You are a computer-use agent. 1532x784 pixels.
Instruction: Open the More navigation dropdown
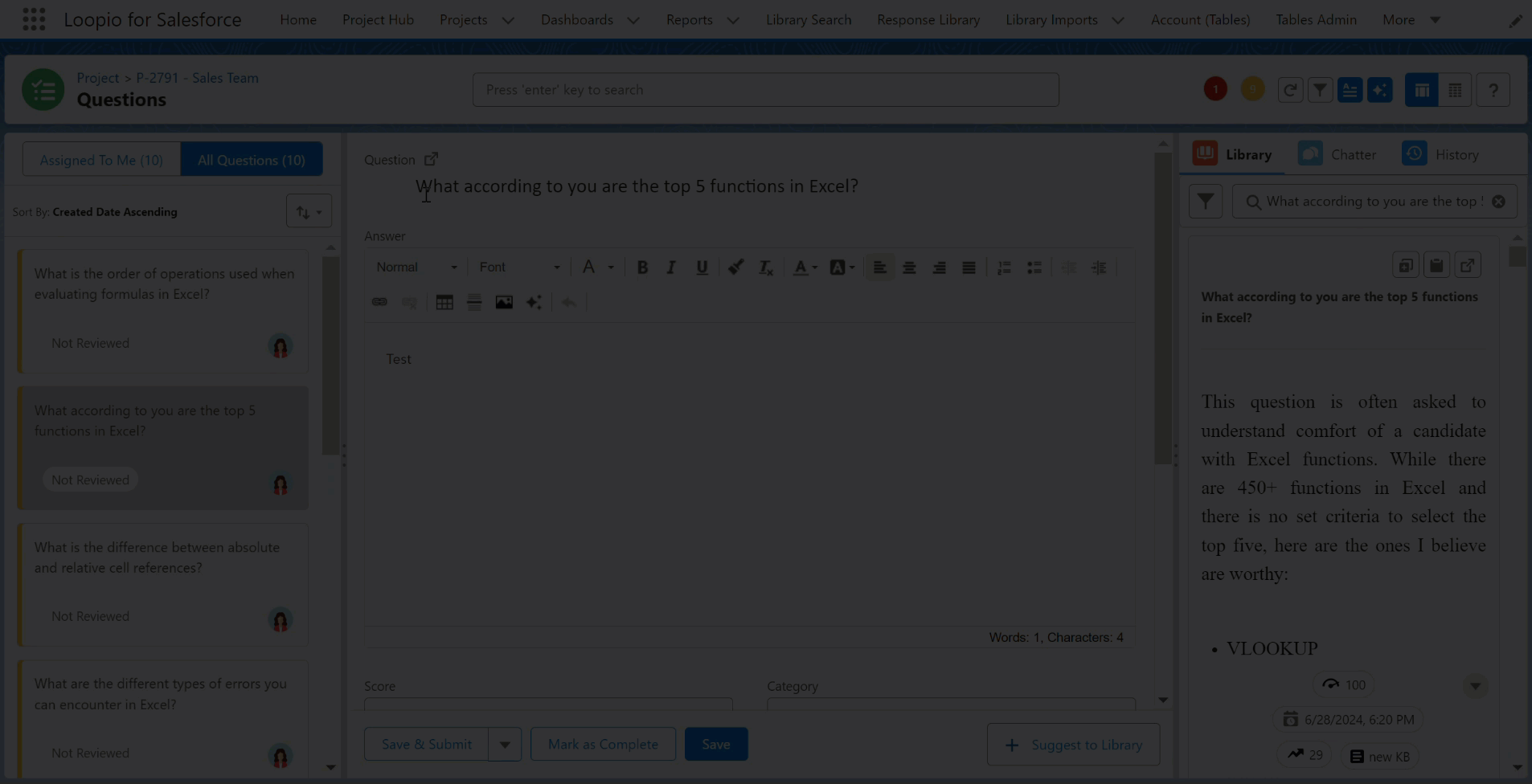1411,19
